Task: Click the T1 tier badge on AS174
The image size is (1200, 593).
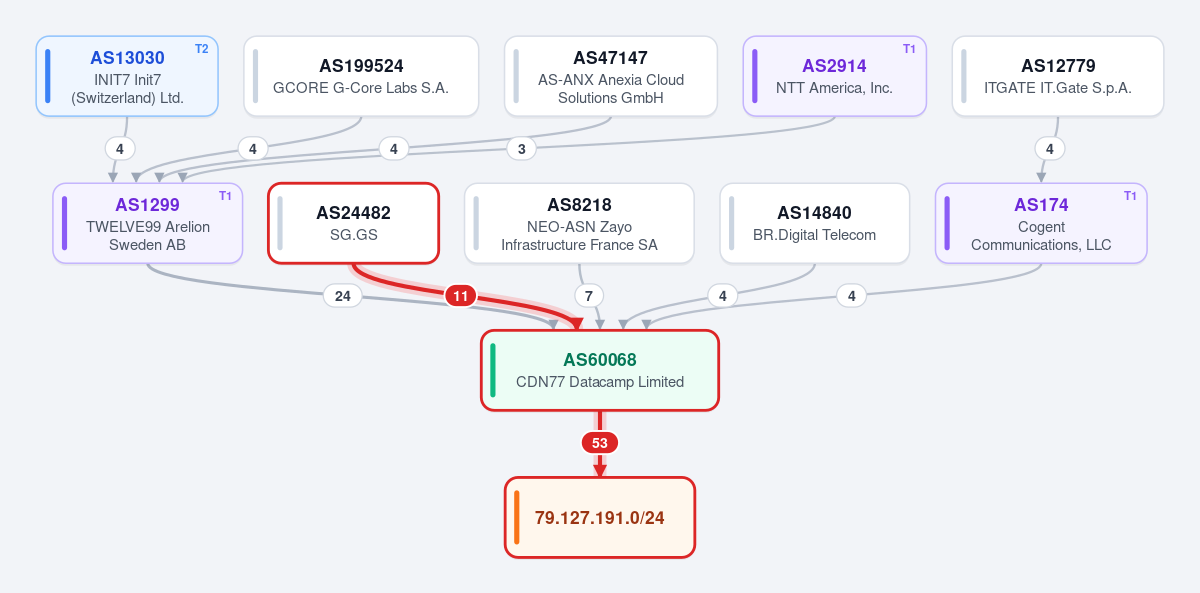Action: coord(1130,196)
